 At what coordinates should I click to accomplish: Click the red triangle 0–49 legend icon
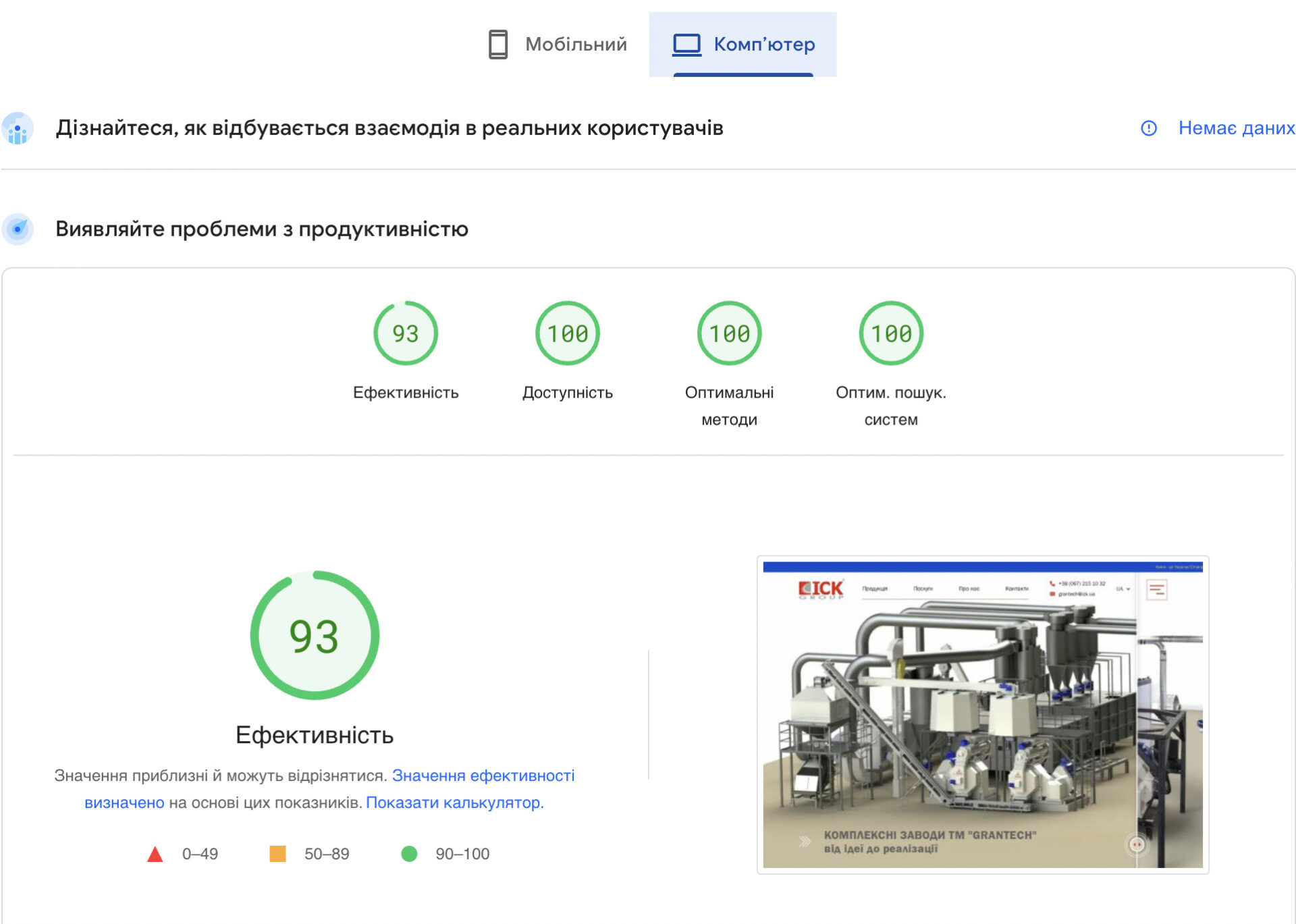[x=155, y=854]
